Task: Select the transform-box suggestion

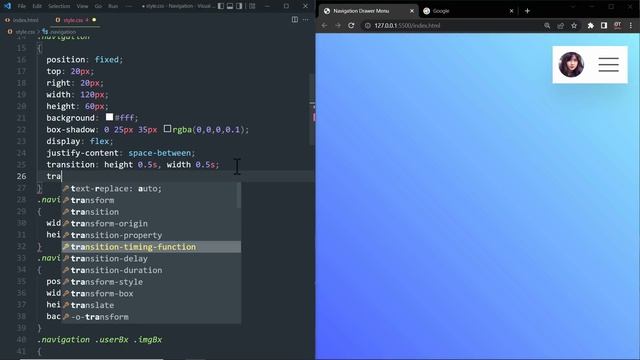Action: [151, 293]
